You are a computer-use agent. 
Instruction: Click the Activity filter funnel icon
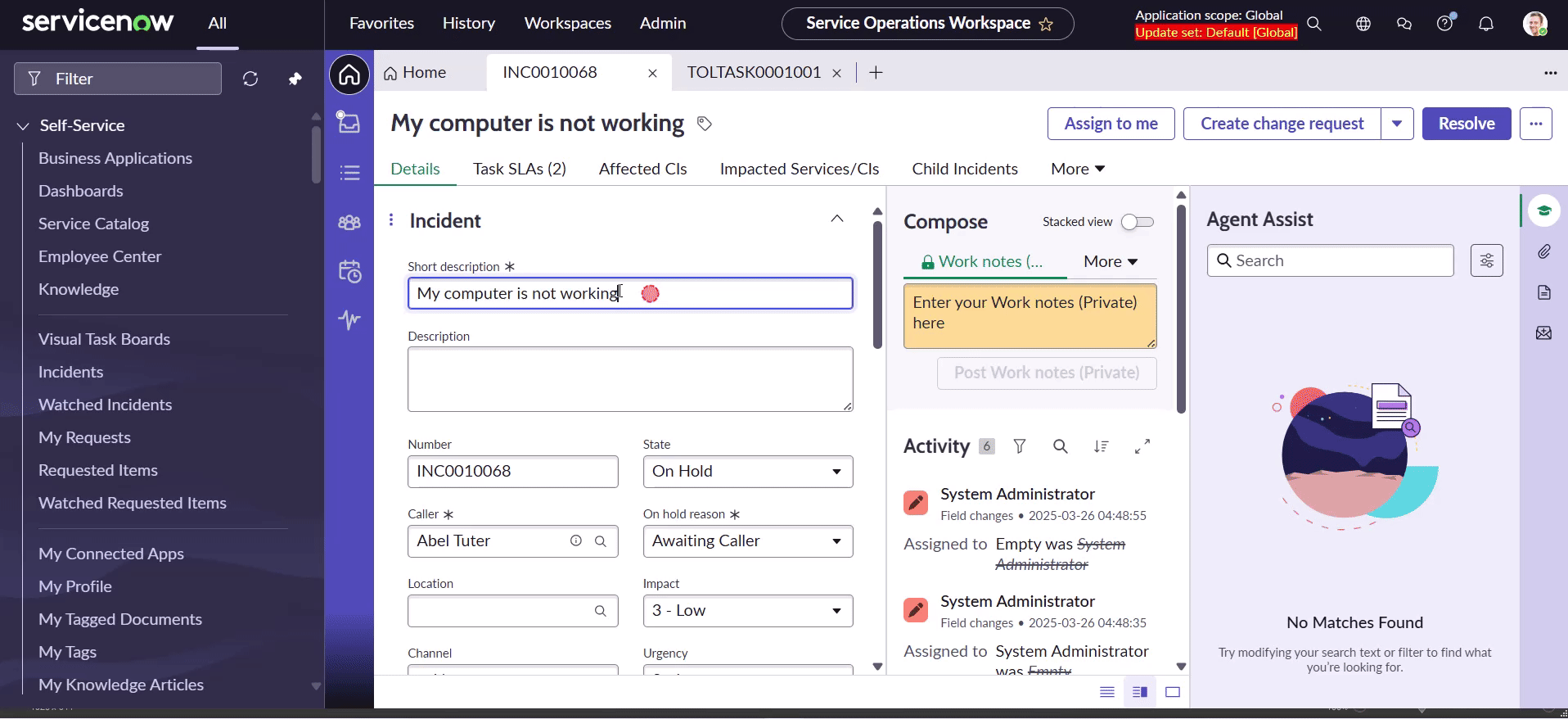[1019, 446]
